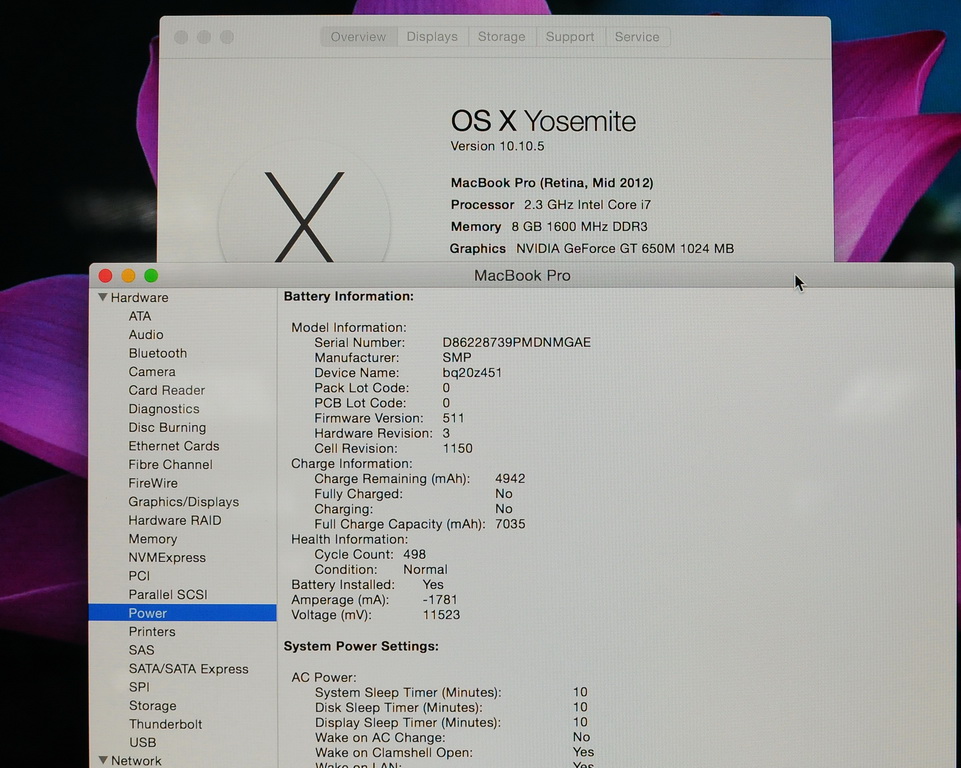Image resolution: width=961 pixels, height=768 pixels.
Task: Select USB in the sidebar
Action: [143, 743]
